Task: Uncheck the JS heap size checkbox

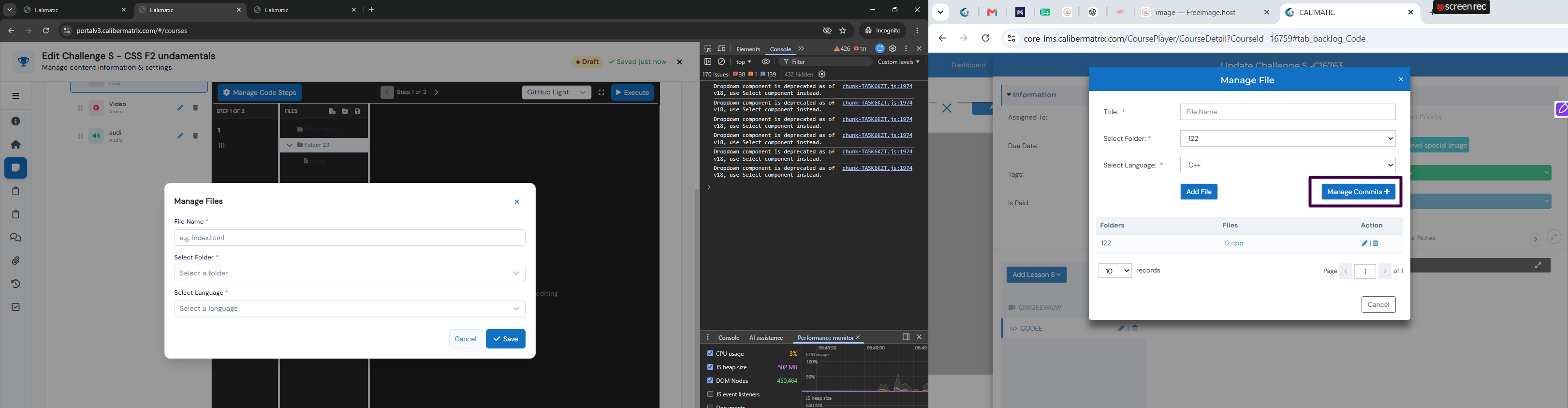Action: [x=710, y=367]
